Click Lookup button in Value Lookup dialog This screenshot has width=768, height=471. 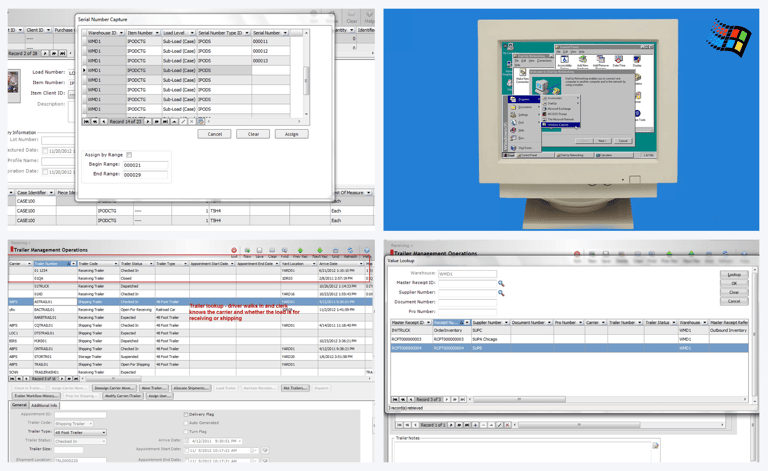(x=734, y=274)
